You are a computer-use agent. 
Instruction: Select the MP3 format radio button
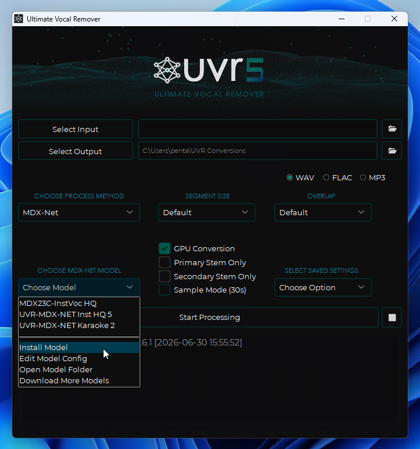pyautogui.click(x=363, y=178)
